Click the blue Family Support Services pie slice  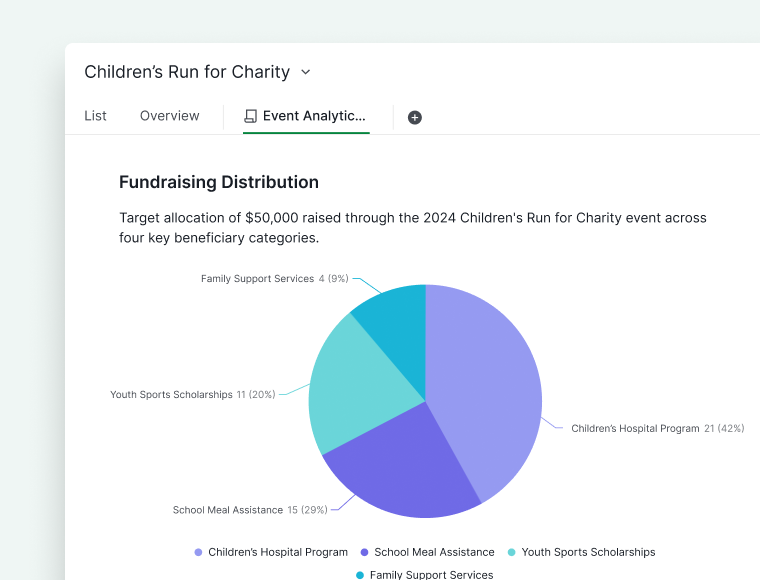pyautogui.click(x=395, y=318)
